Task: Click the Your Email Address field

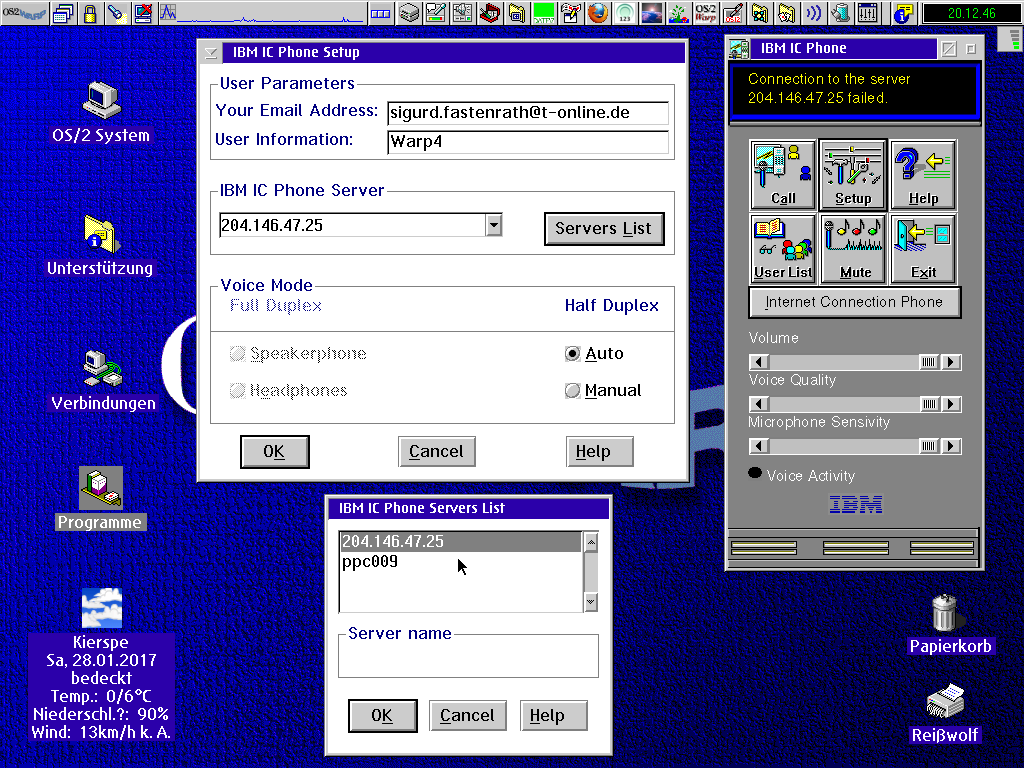Action: point(528,112)
